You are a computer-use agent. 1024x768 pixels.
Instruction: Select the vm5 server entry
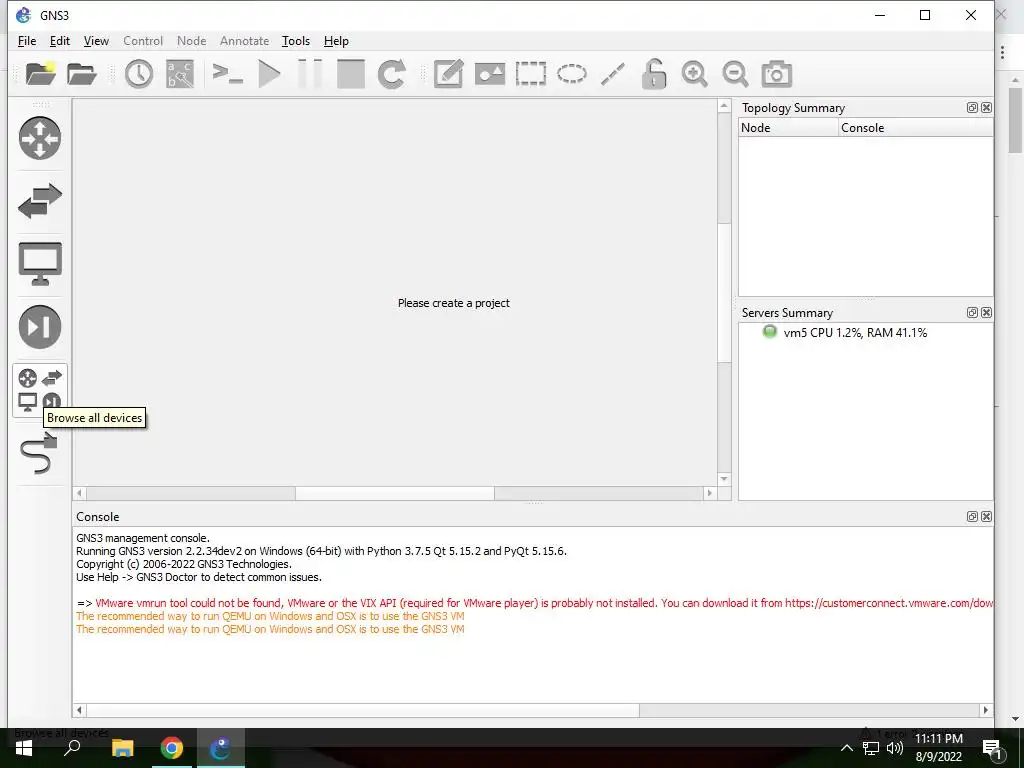(x=855, y=332)
